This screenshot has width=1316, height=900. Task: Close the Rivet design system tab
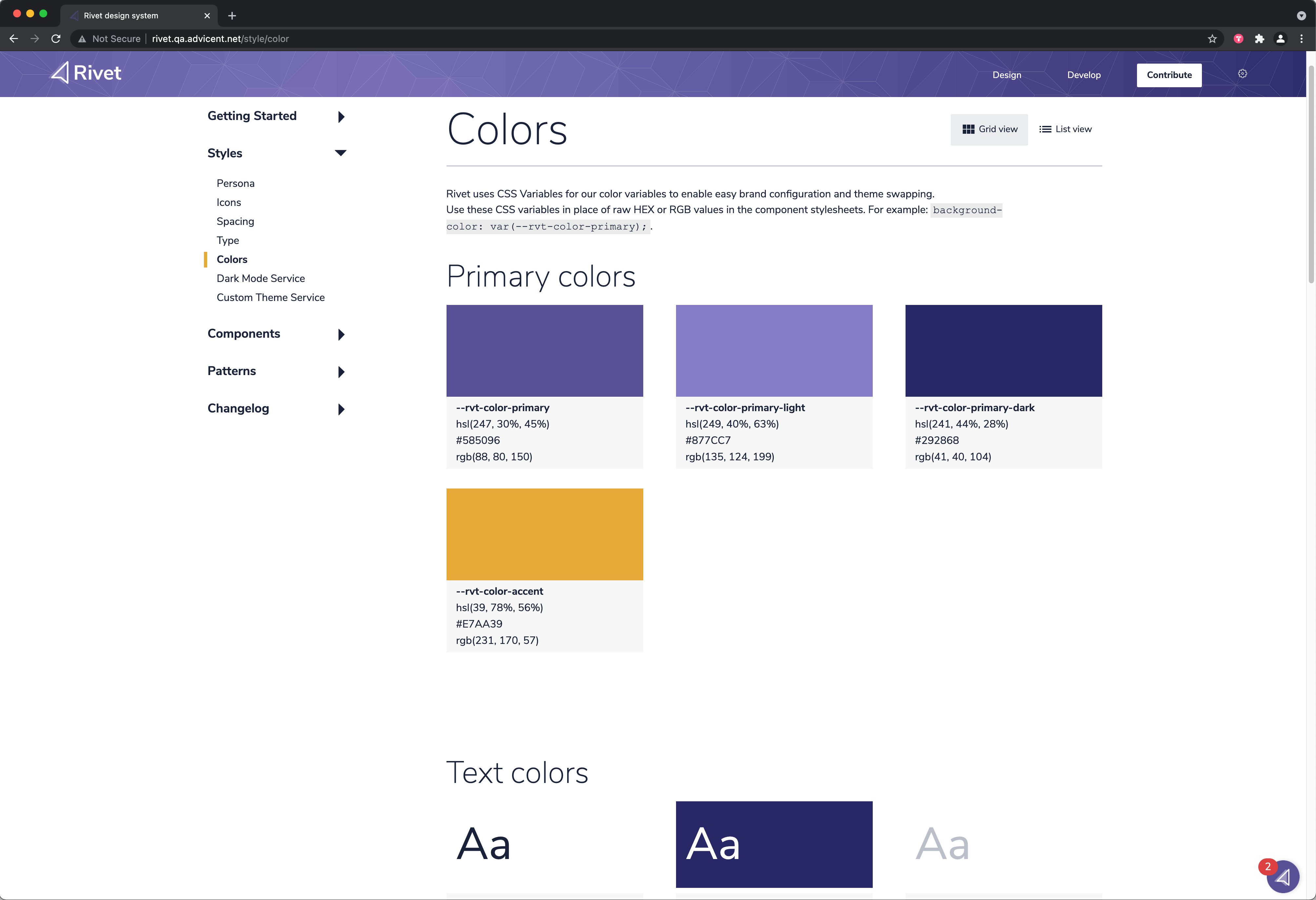pyautogui.click(x=207, y=16)
